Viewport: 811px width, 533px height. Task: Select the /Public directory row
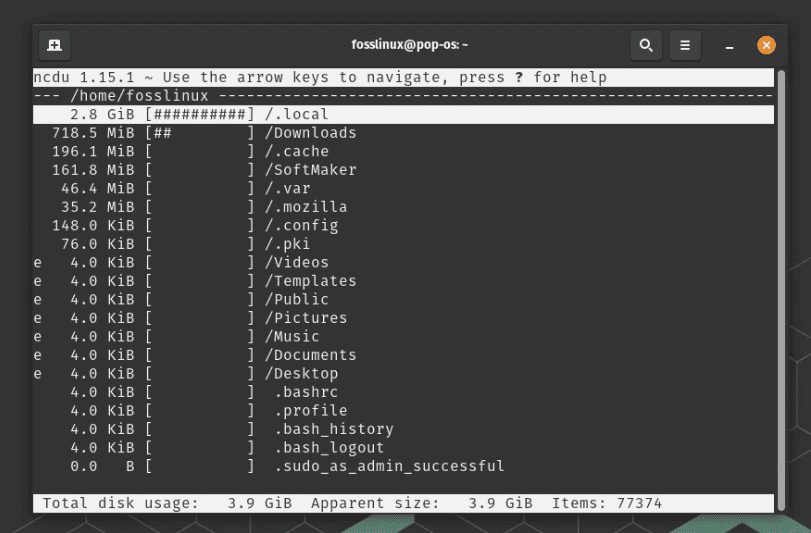pos(403,300)
